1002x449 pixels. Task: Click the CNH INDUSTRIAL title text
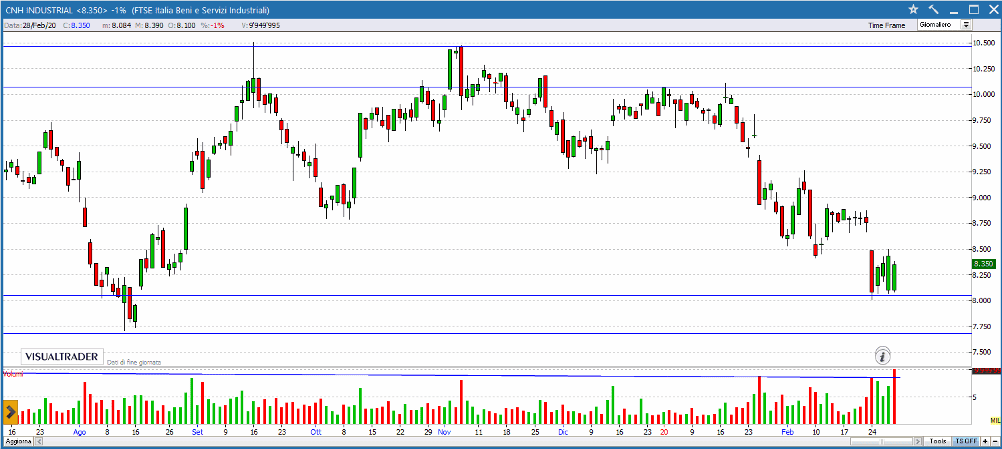pyautogui.click(x=39, y=10)
